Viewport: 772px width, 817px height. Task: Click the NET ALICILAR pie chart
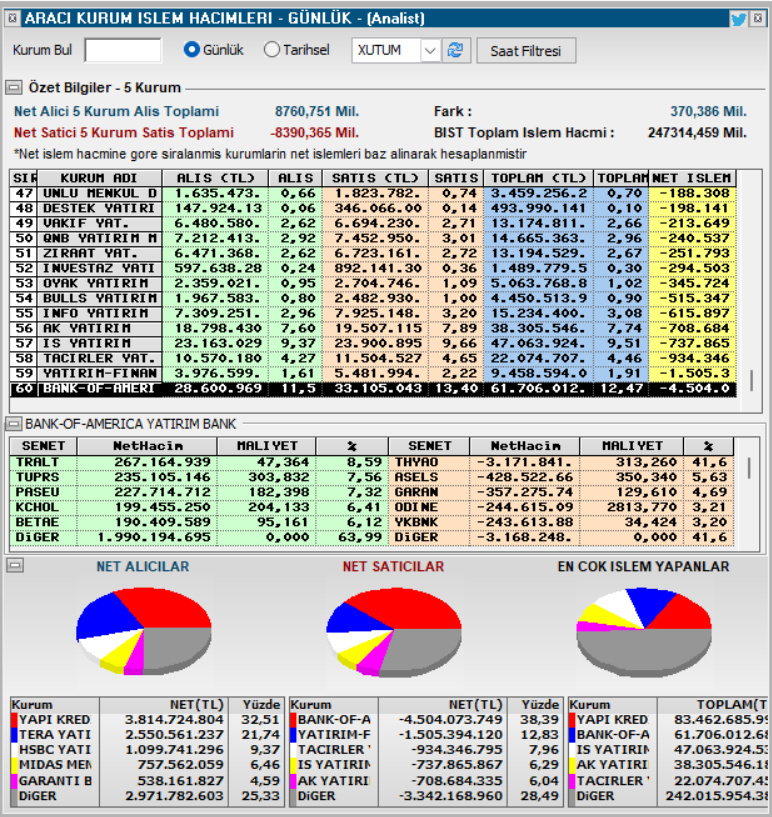(x=144, y=632)
